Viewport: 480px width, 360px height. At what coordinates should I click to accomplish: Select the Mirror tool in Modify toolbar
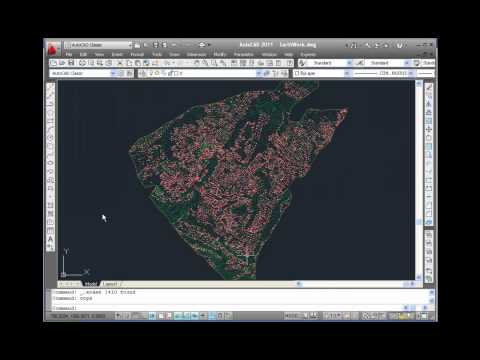click(429, 104)
